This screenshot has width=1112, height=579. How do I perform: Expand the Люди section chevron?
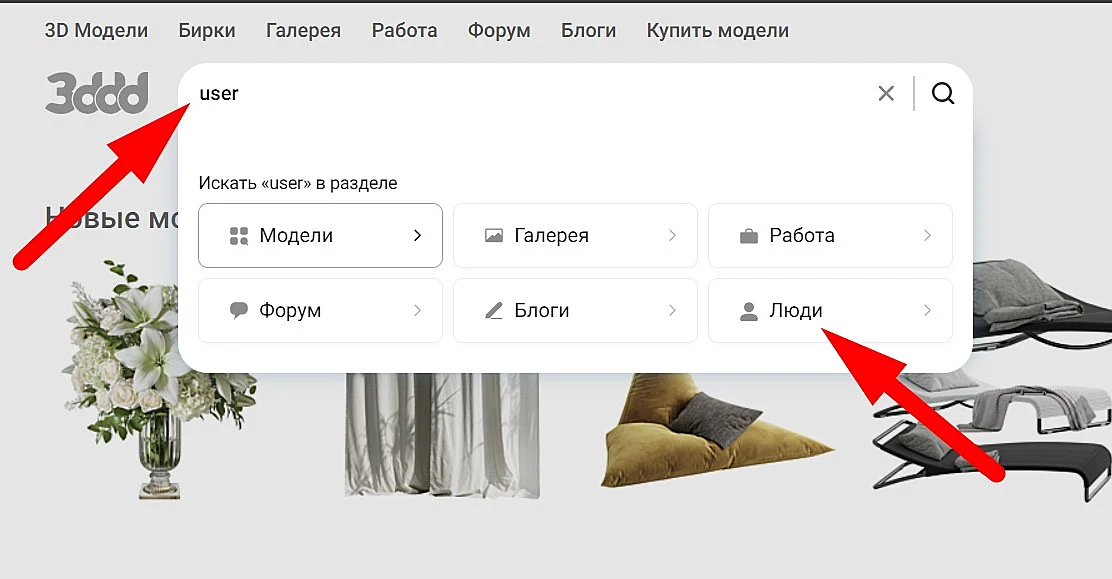coord(927,310)
